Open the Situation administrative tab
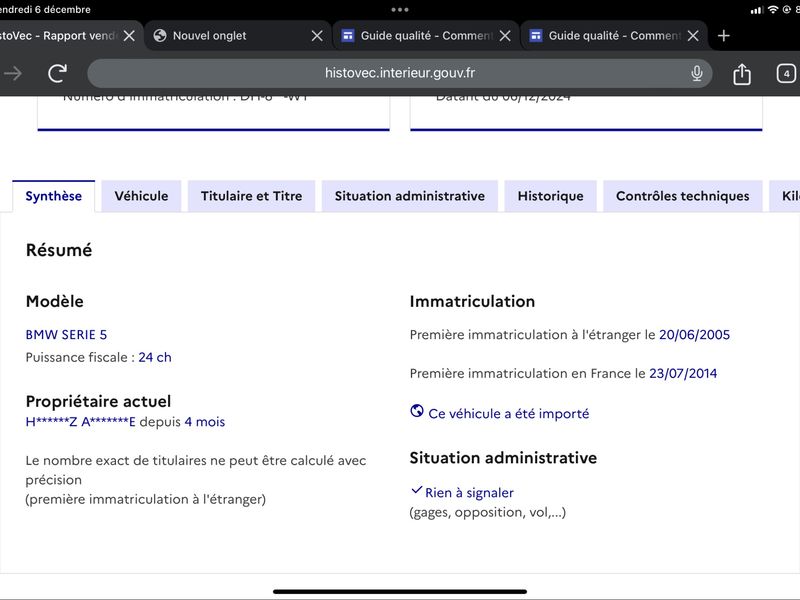 tap(410, 196)
